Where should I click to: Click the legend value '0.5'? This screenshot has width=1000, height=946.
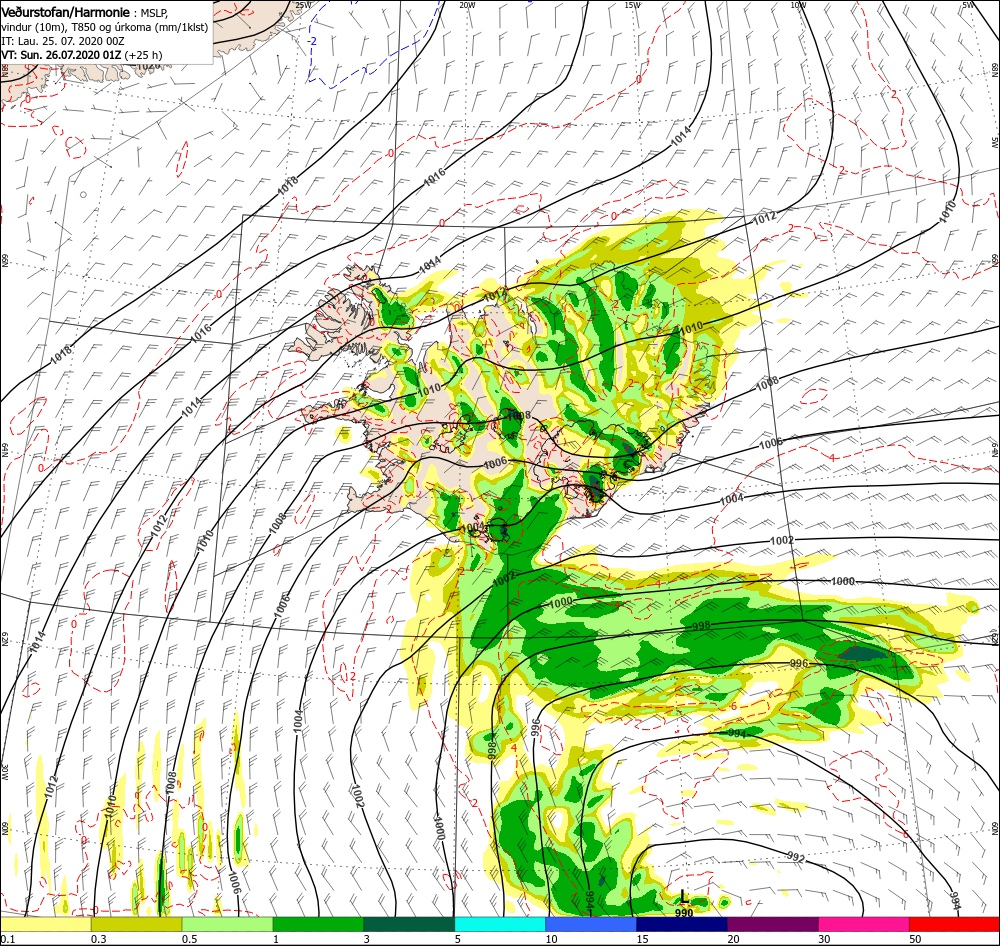(189, 939)
